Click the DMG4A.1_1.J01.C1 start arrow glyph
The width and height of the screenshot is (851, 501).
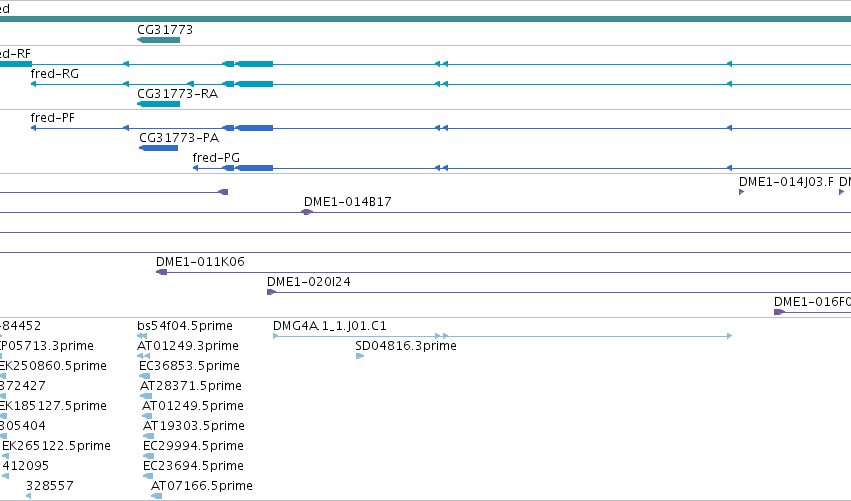click(x=275, y=335)
